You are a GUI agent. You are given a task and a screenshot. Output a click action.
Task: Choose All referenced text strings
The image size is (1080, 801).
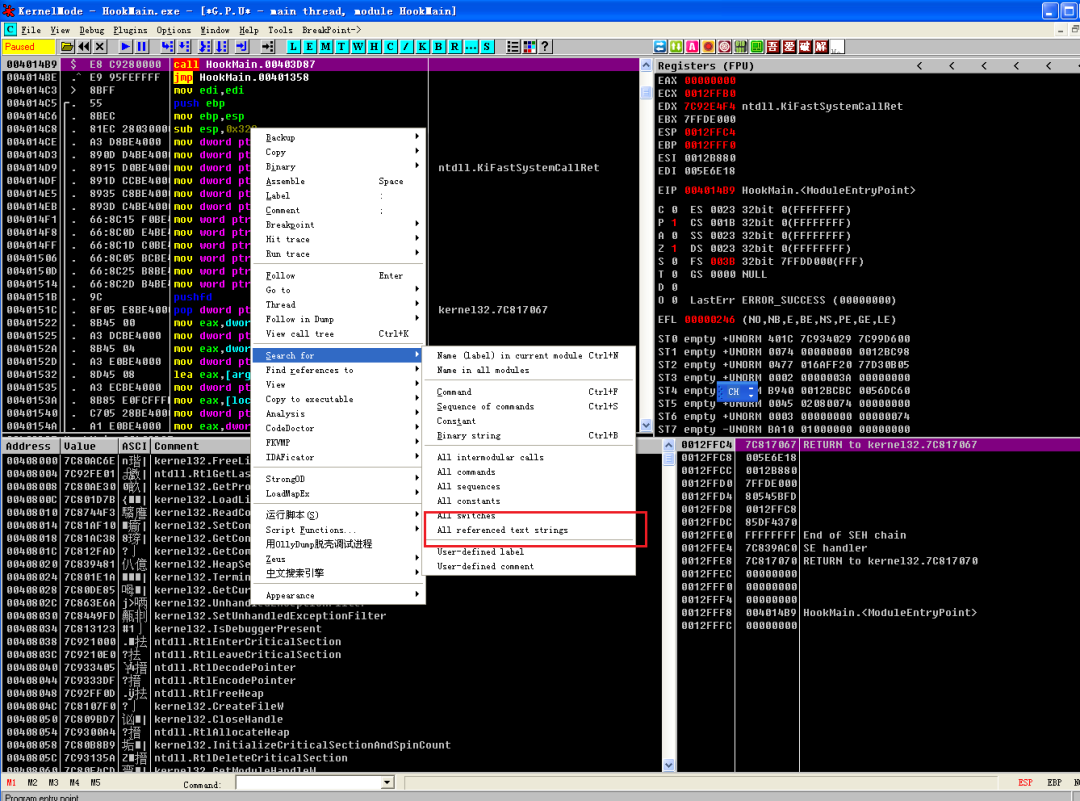pos(502,530)
